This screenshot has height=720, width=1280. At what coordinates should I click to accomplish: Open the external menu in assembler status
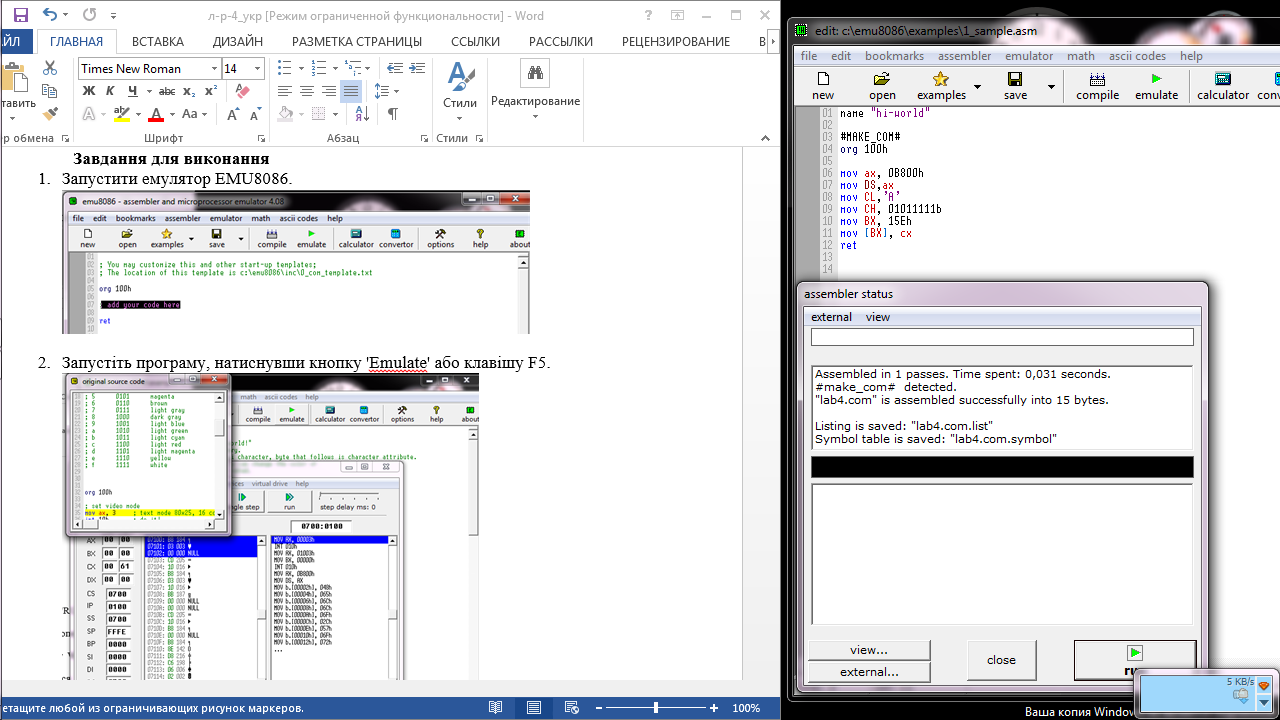click(x=831, y=317)
